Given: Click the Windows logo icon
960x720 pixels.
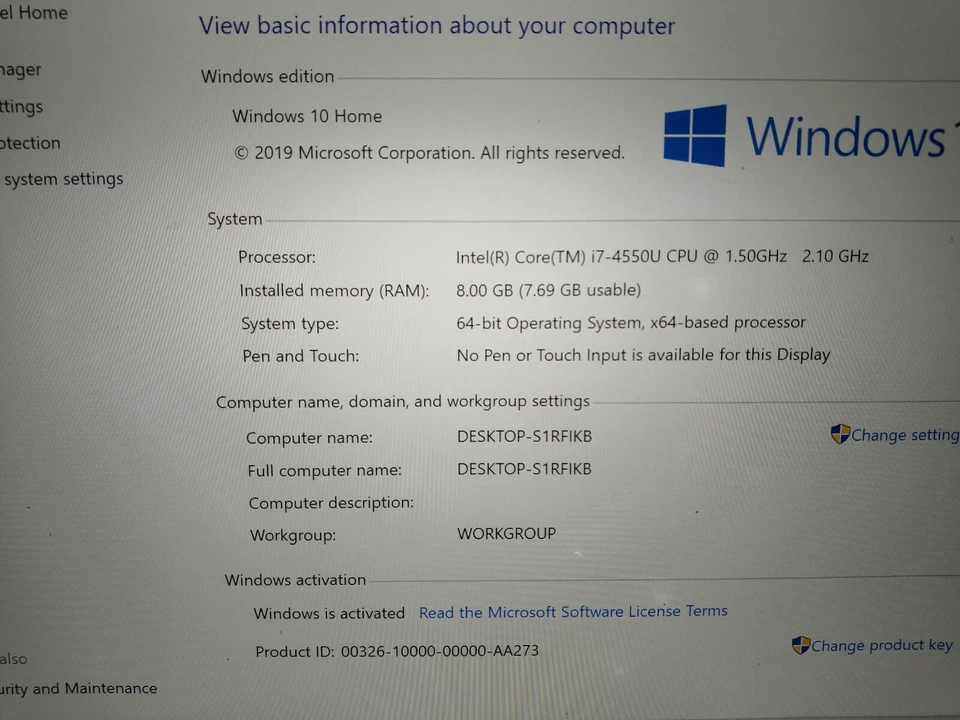Looking at the screenshot, I should tap(695, 135).
